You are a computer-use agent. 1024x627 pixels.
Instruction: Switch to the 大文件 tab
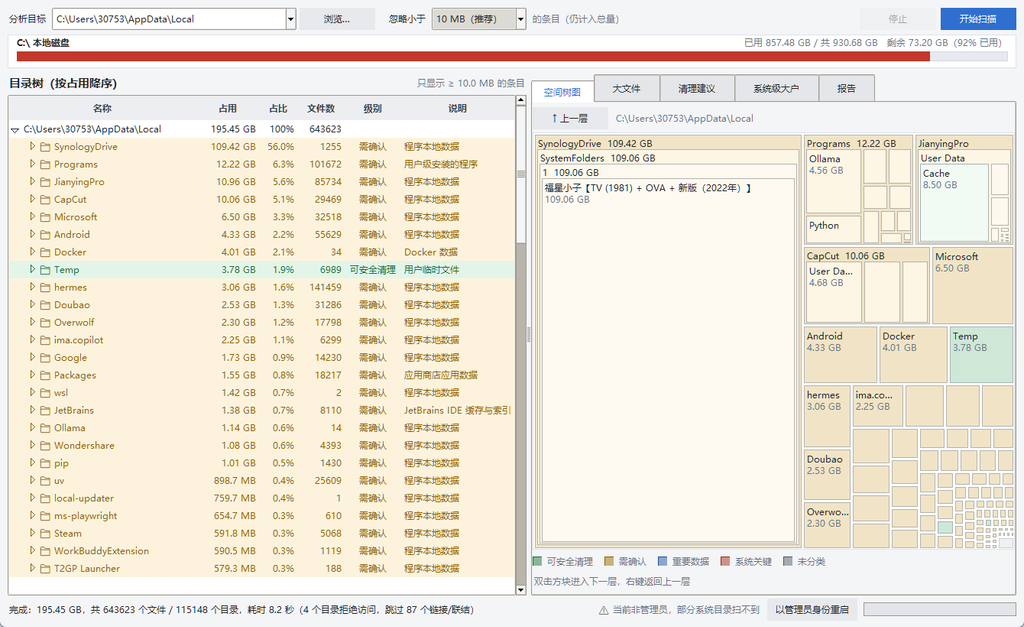(626, 88)
